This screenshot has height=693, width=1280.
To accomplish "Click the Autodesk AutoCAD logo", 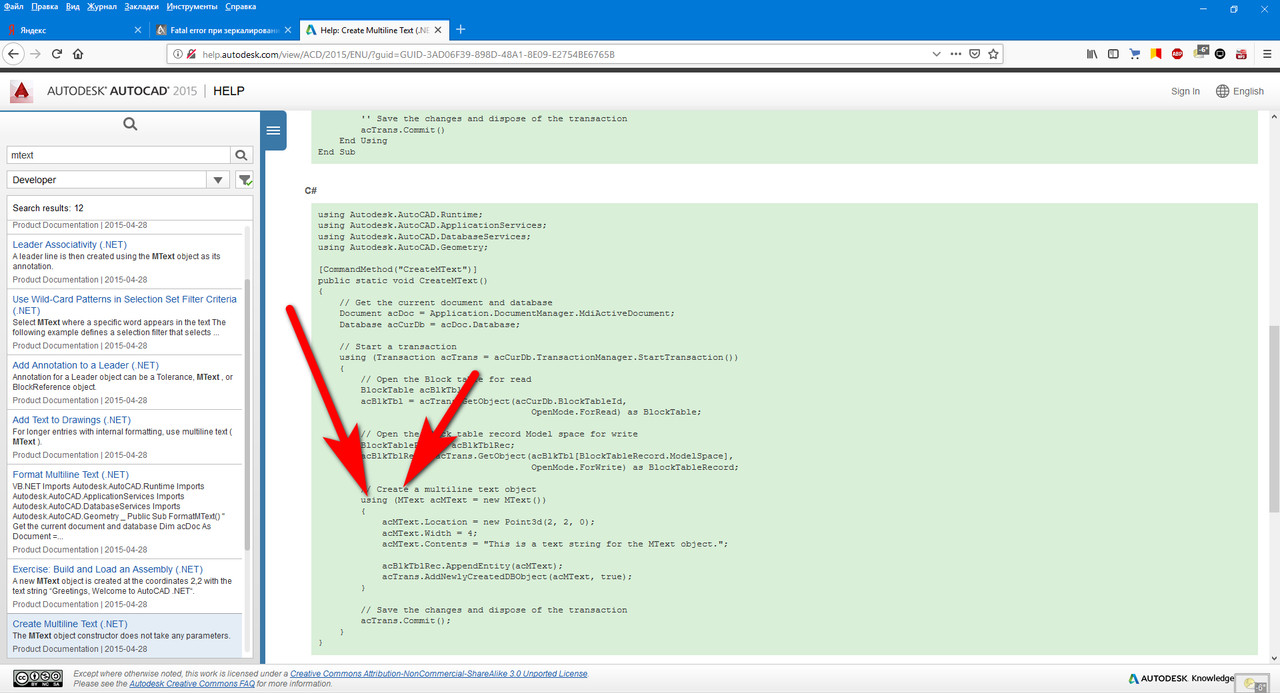I will point(21,91).
